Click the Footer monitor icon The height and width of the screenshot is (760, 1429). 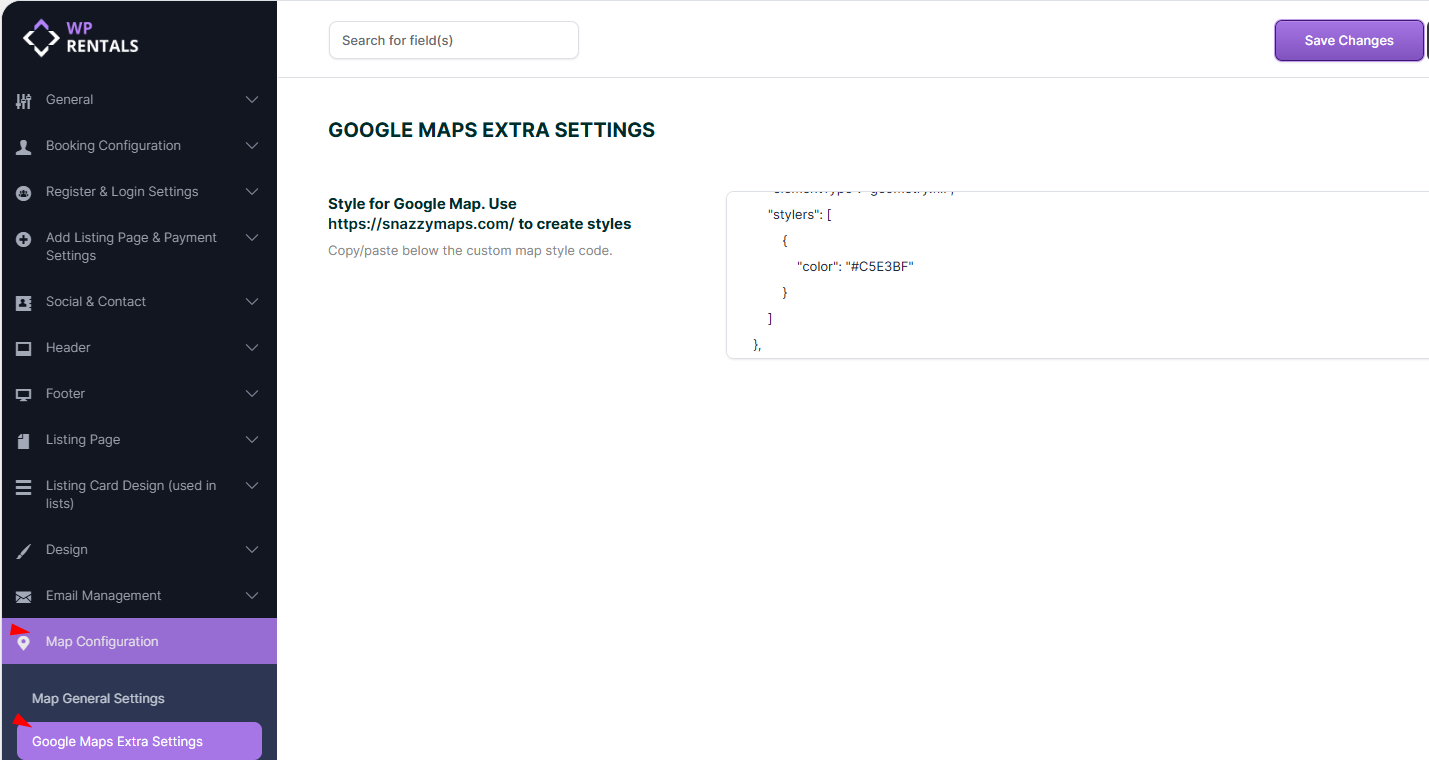[x=24, y=394]
